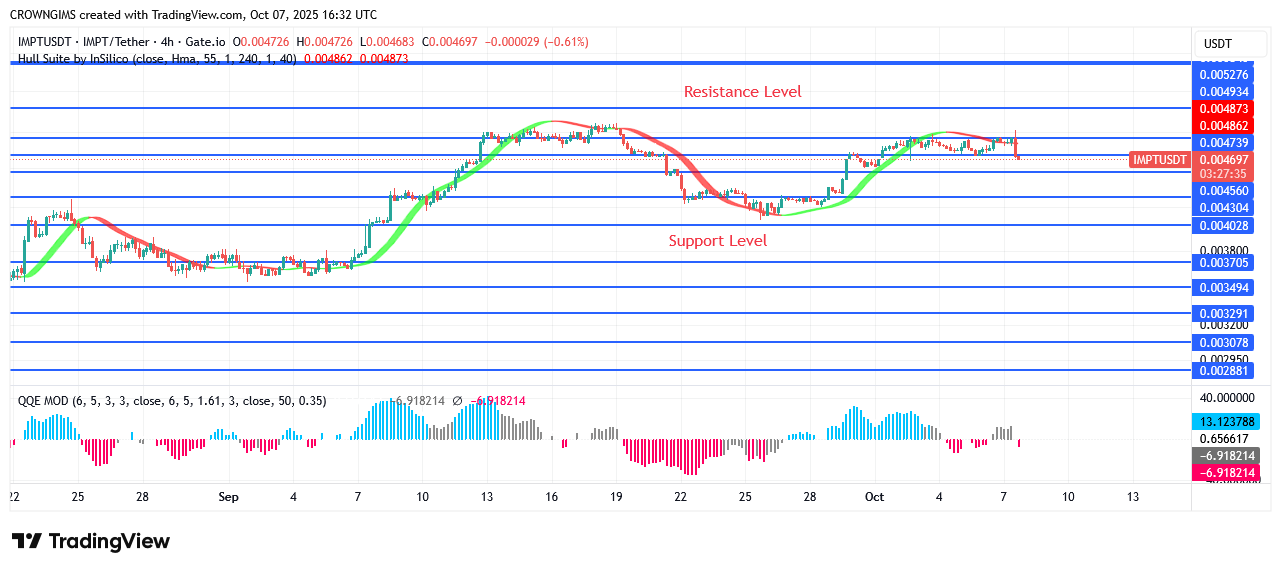Click the 0.002881 price axis label
Viewport: 1281px width, 571px height.
1225,371
